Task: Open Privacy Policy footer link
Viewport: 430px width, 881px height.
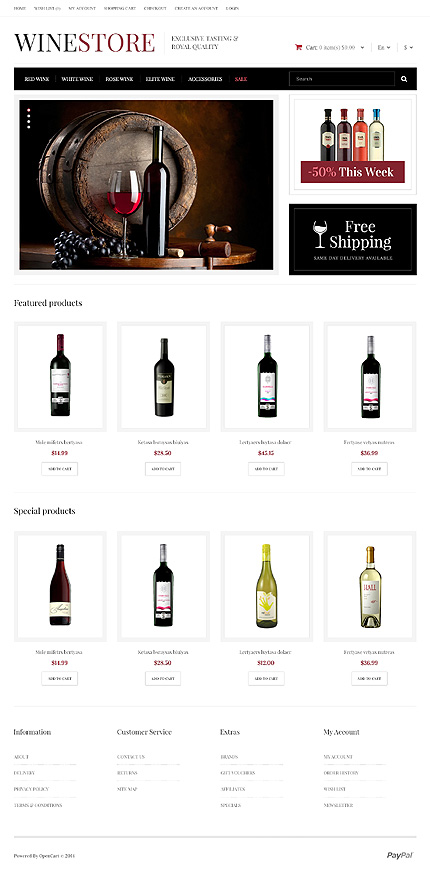Action: (x=31, y=789)
